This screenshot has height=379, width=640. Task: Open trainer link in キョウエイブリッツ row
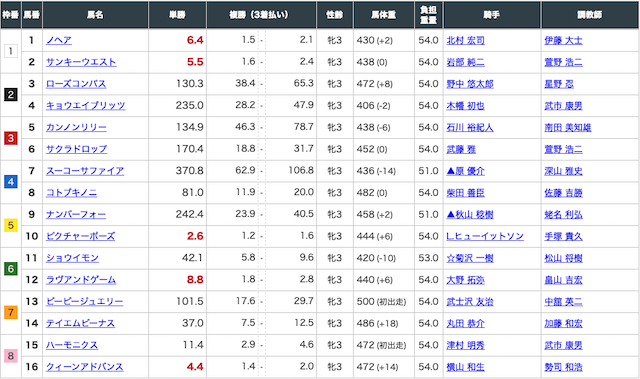coord(563,106)
